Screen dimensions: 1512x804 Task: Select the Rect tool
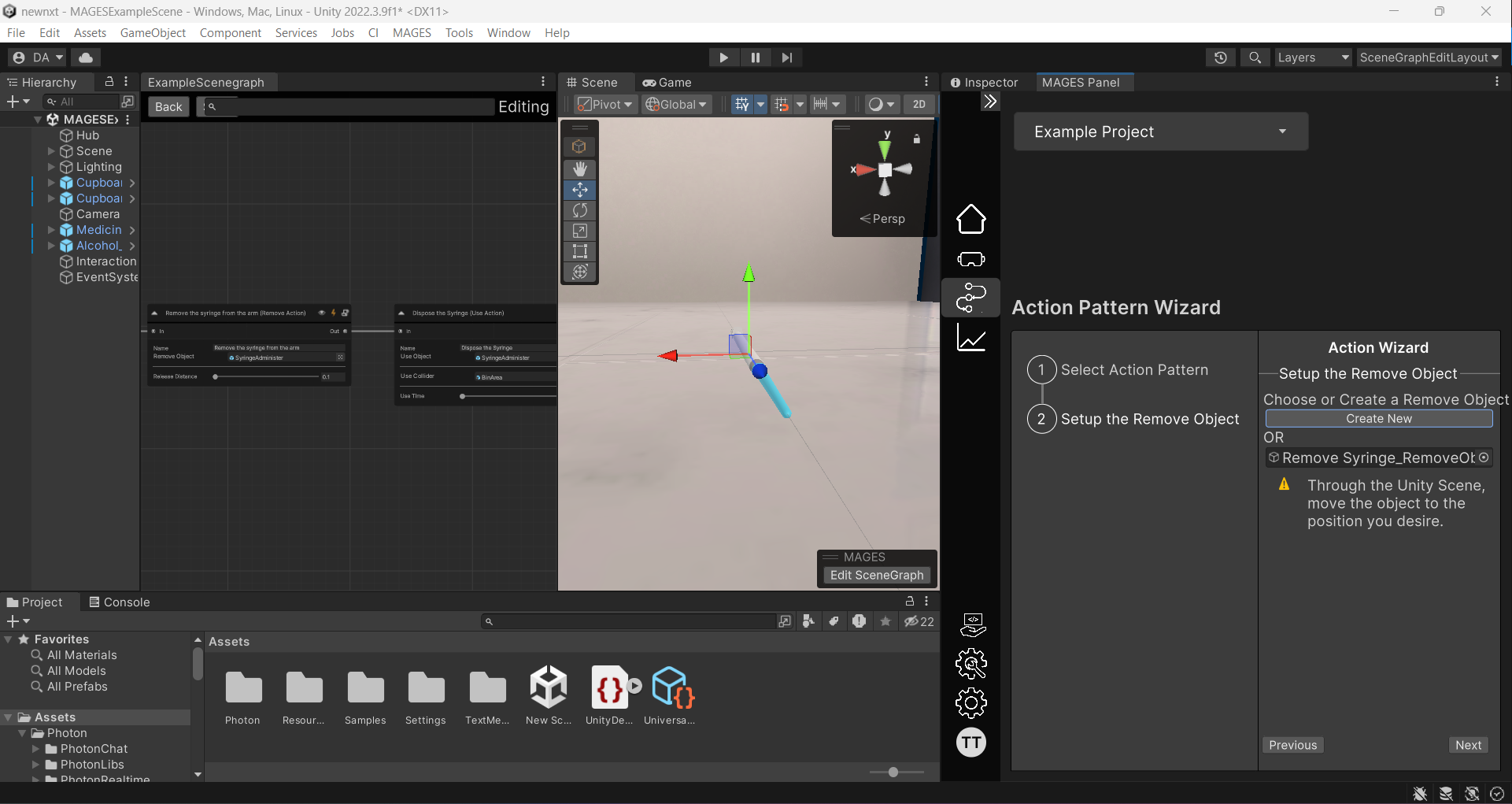[x=580, y=251]
